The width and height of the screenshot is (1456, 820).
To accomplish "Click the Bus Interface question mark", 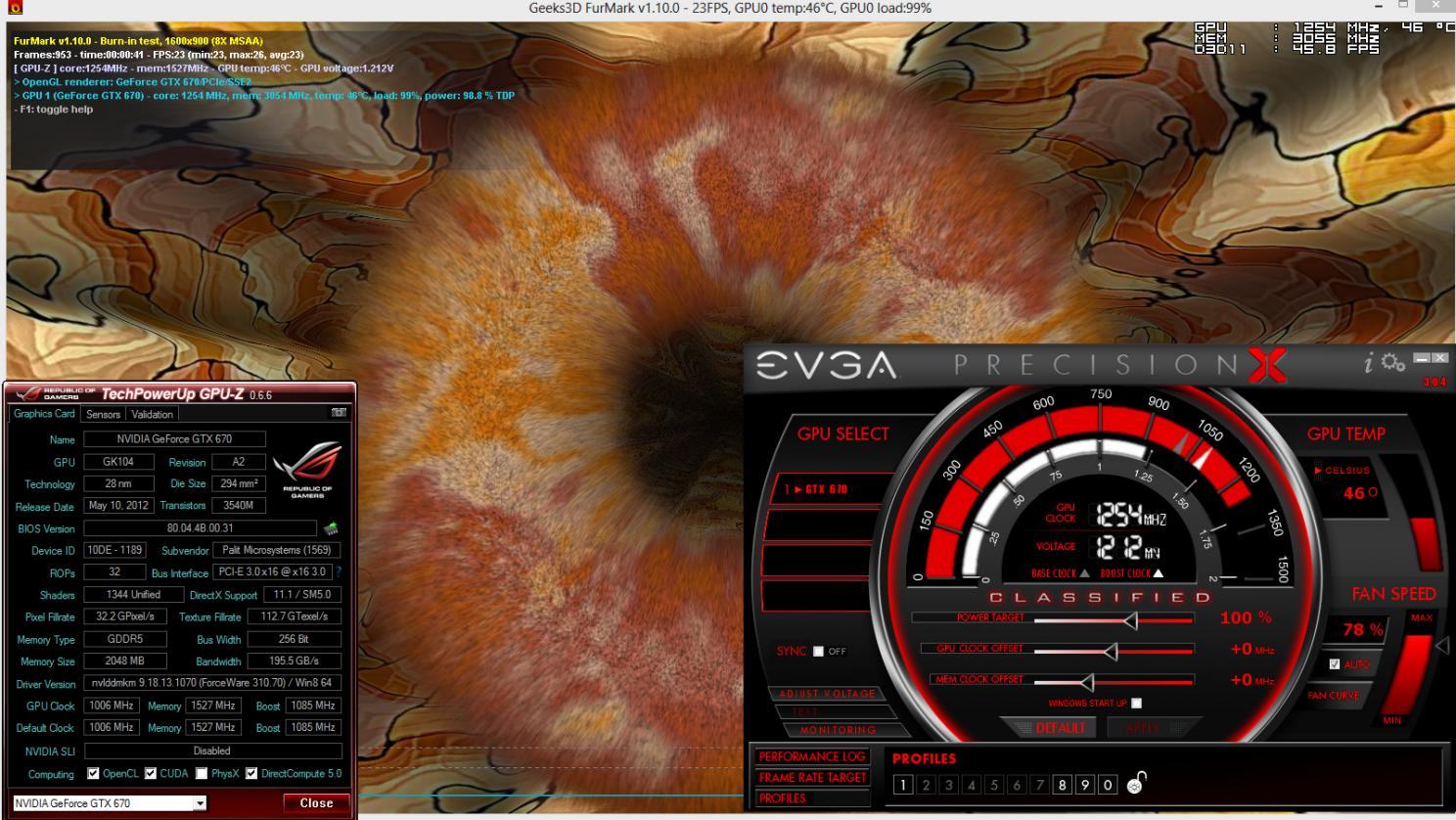I will [x=339, y=572].
